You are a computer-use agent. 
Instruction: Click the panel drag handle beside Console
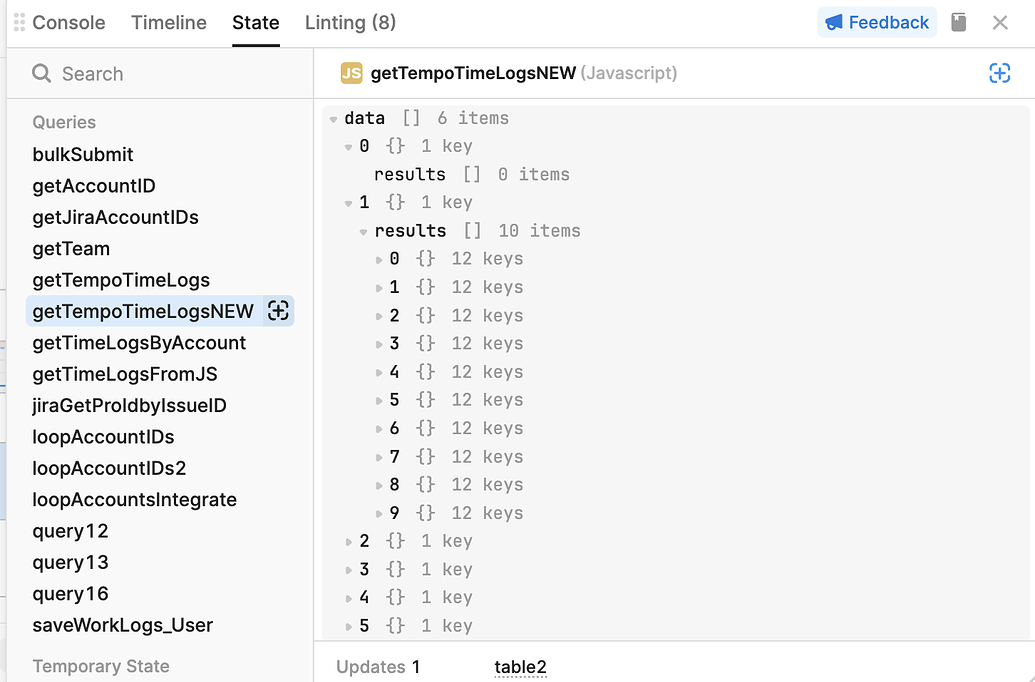19,22
